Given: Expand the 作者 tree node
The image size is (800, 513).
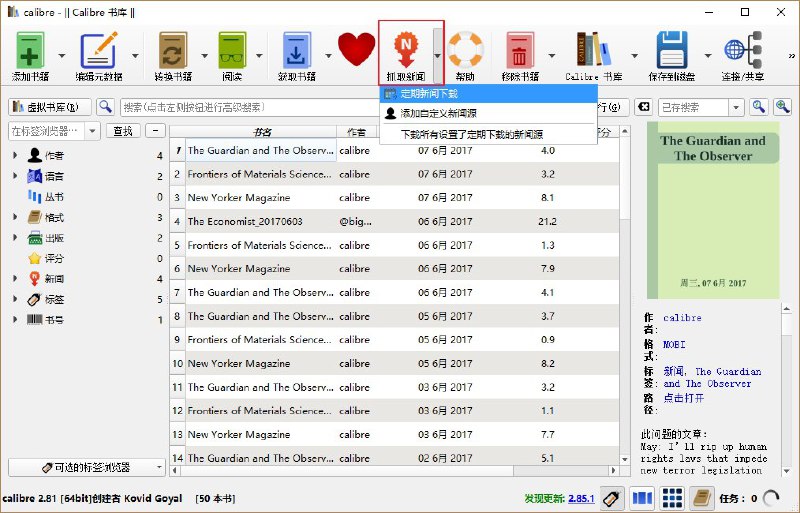Looking at the screenshot, I should 15,155.
